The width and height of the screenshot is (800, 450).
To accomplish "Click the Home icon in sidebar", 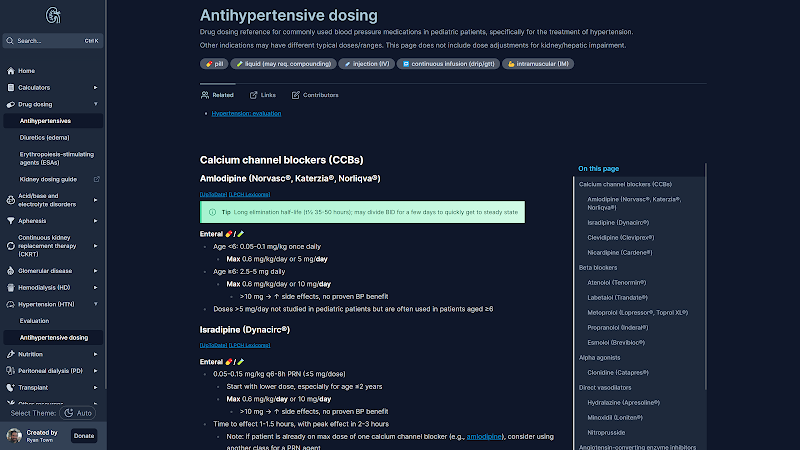I will (11, 71).
